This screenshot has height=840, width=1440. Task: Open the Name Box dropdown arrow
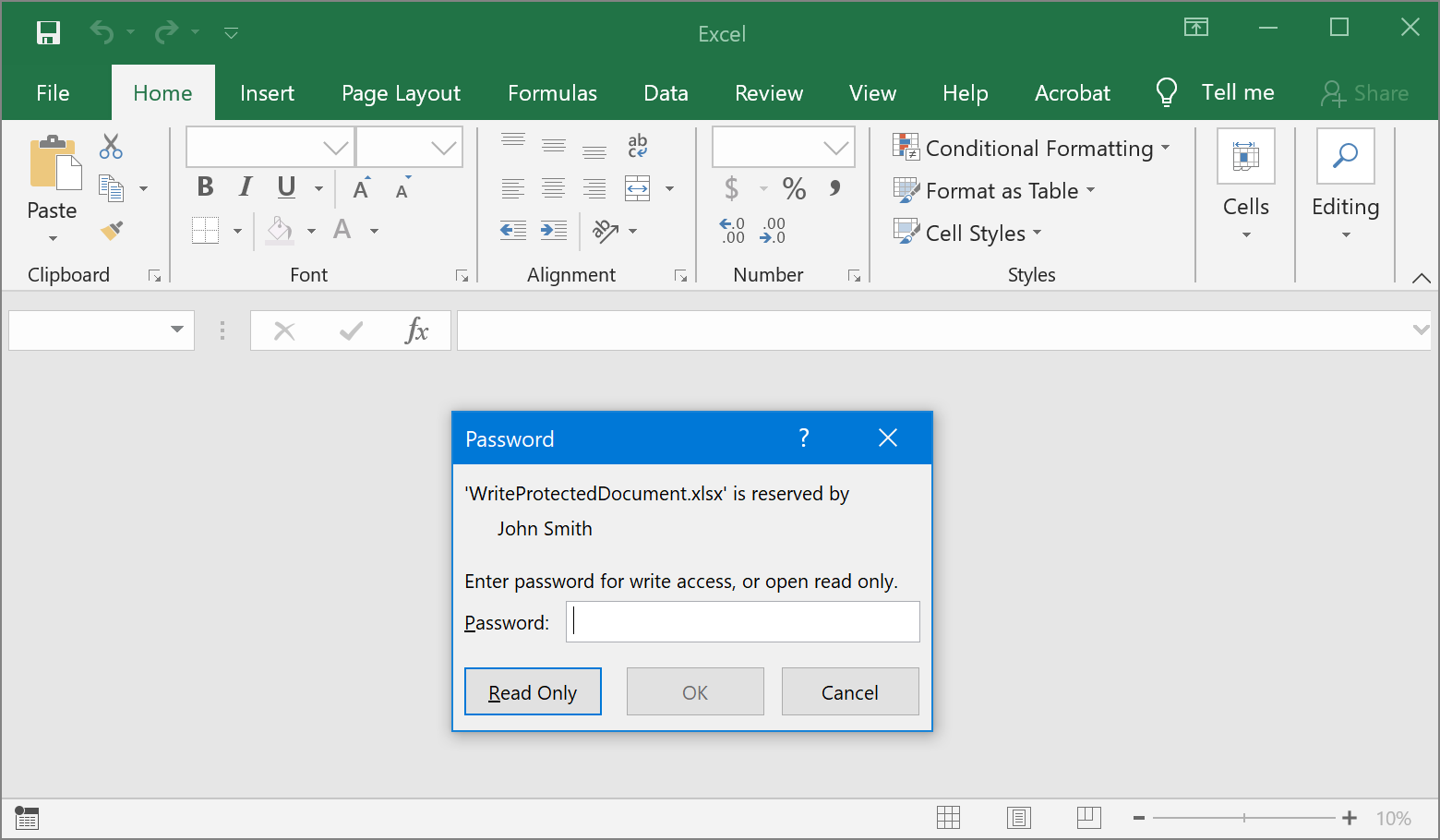(176, 330)
